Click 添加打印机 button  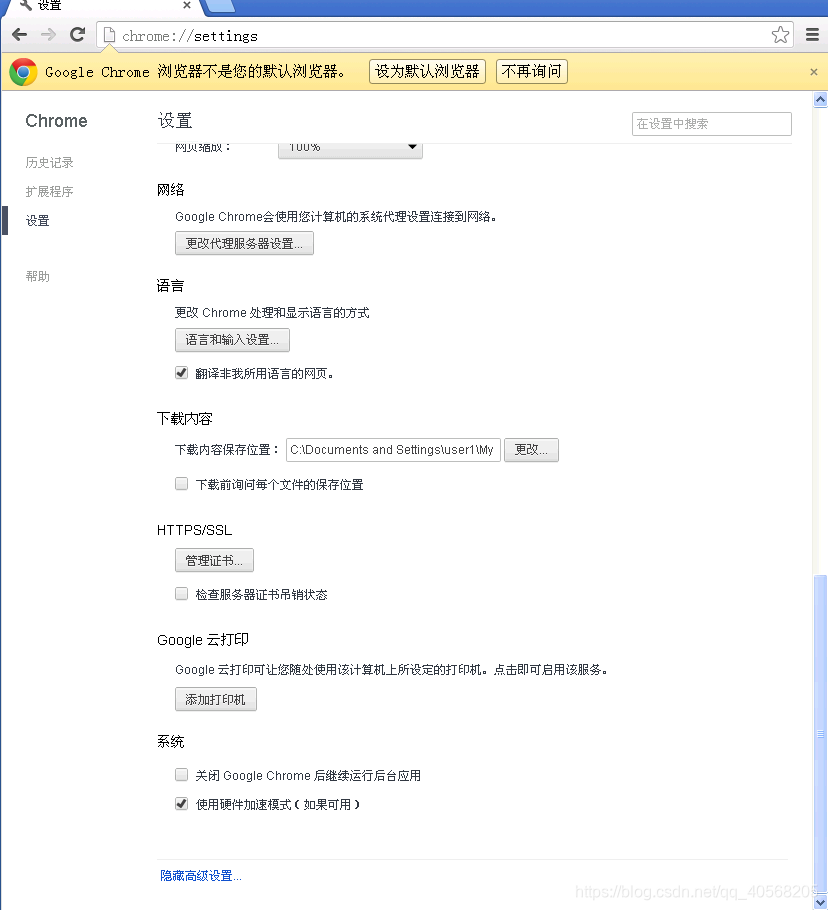[x=215, y=699]
